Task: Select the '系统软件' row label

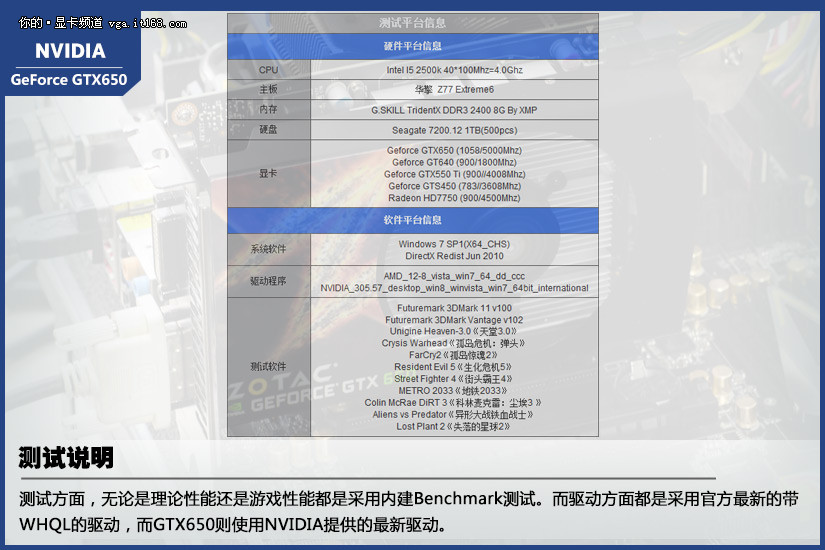Action: coord(268,249)
